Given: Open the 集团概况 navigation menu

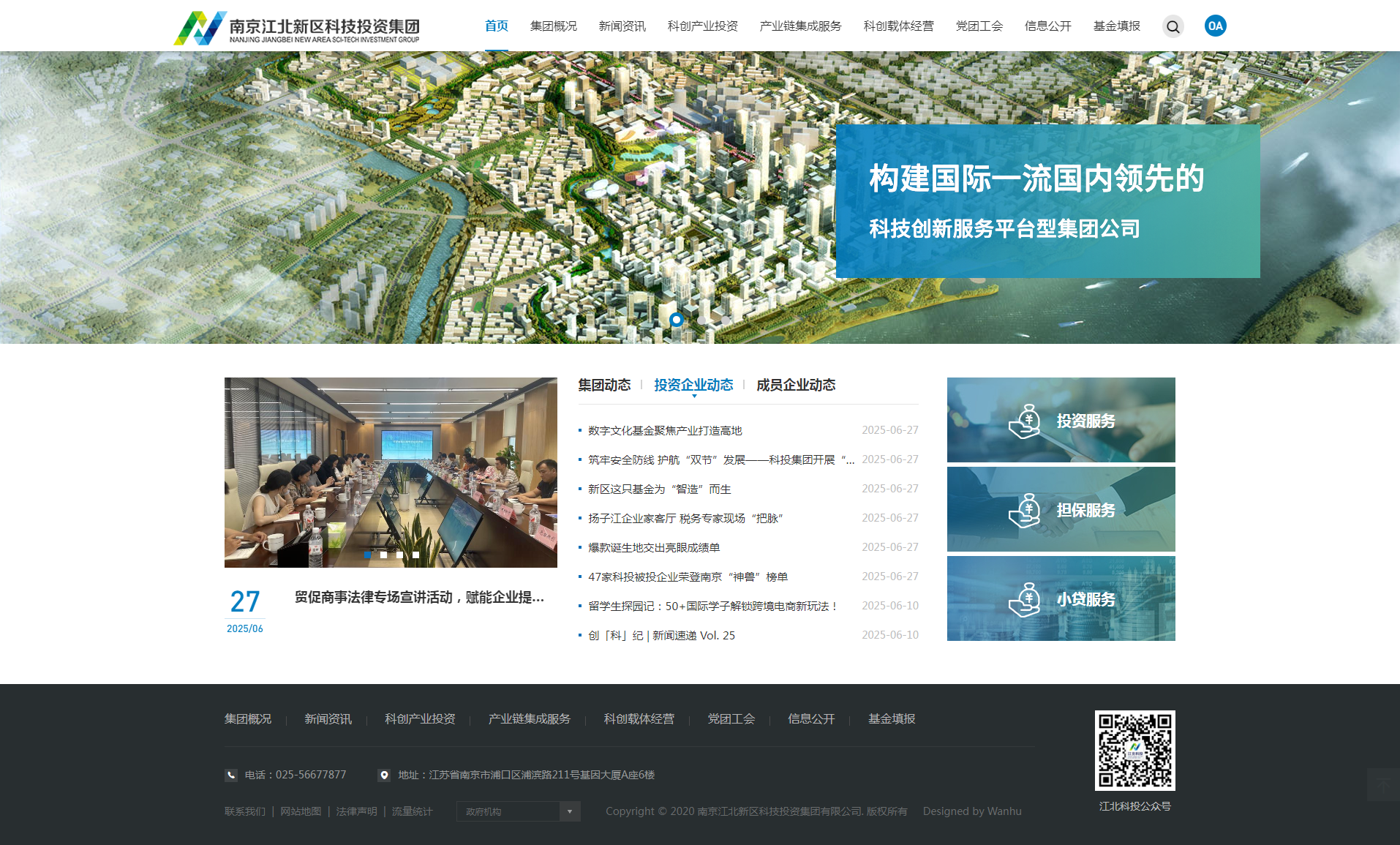Looking at the screenshot, I should [x=553, y=26].
